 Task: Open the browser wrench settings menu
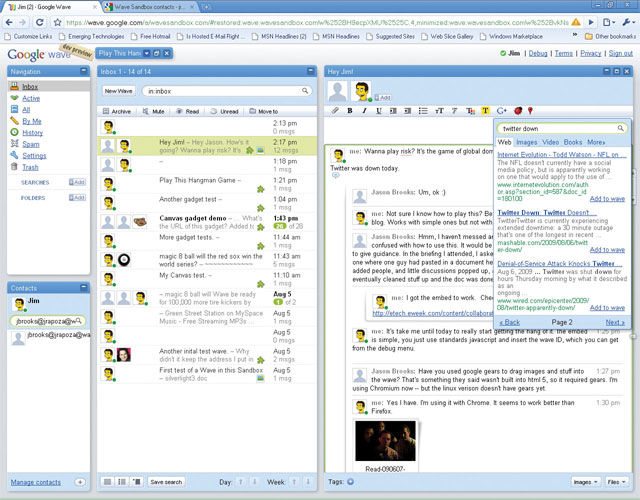(627, 22)
